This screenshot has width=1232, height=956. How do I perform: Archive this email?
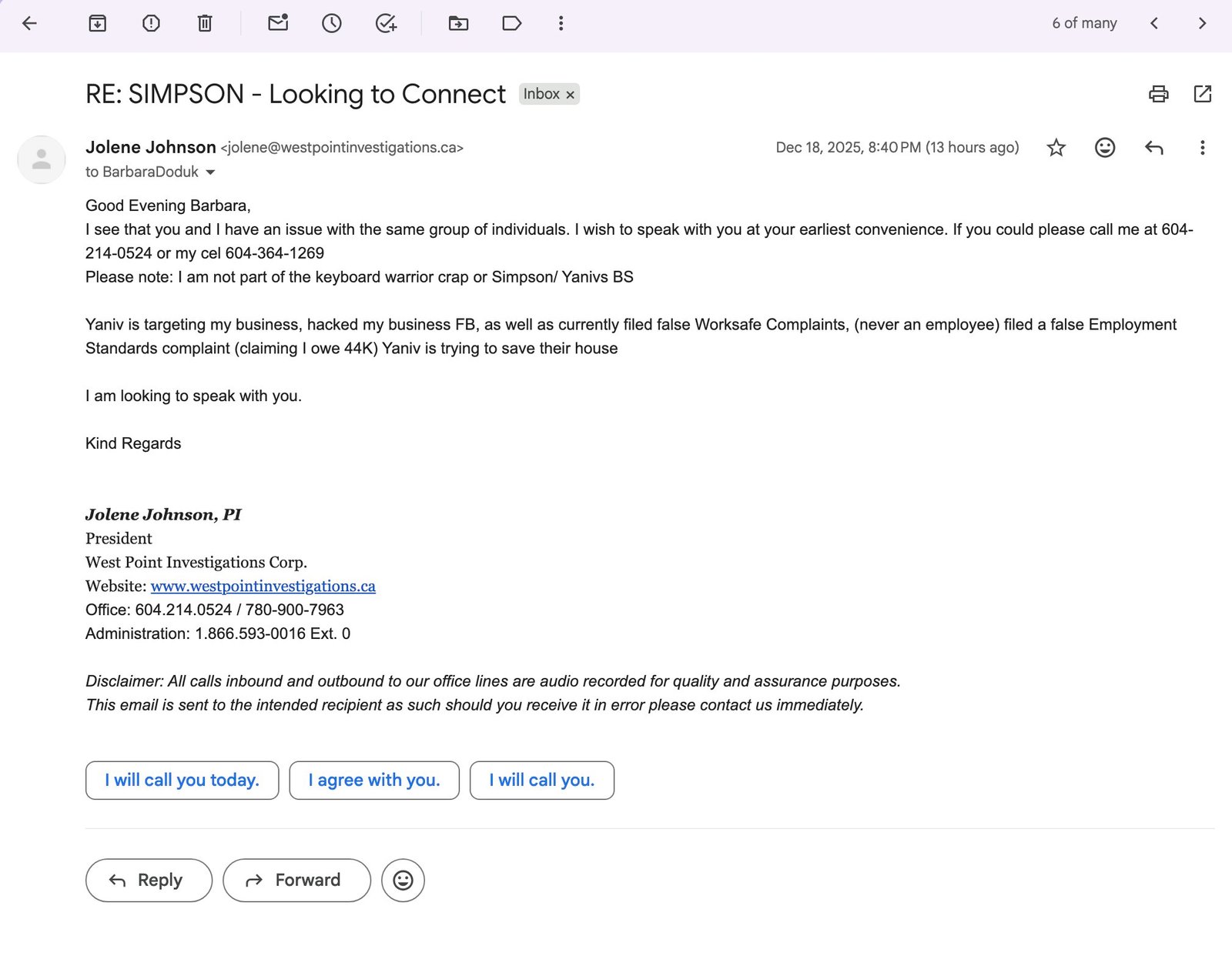click(x=98, y=23)
